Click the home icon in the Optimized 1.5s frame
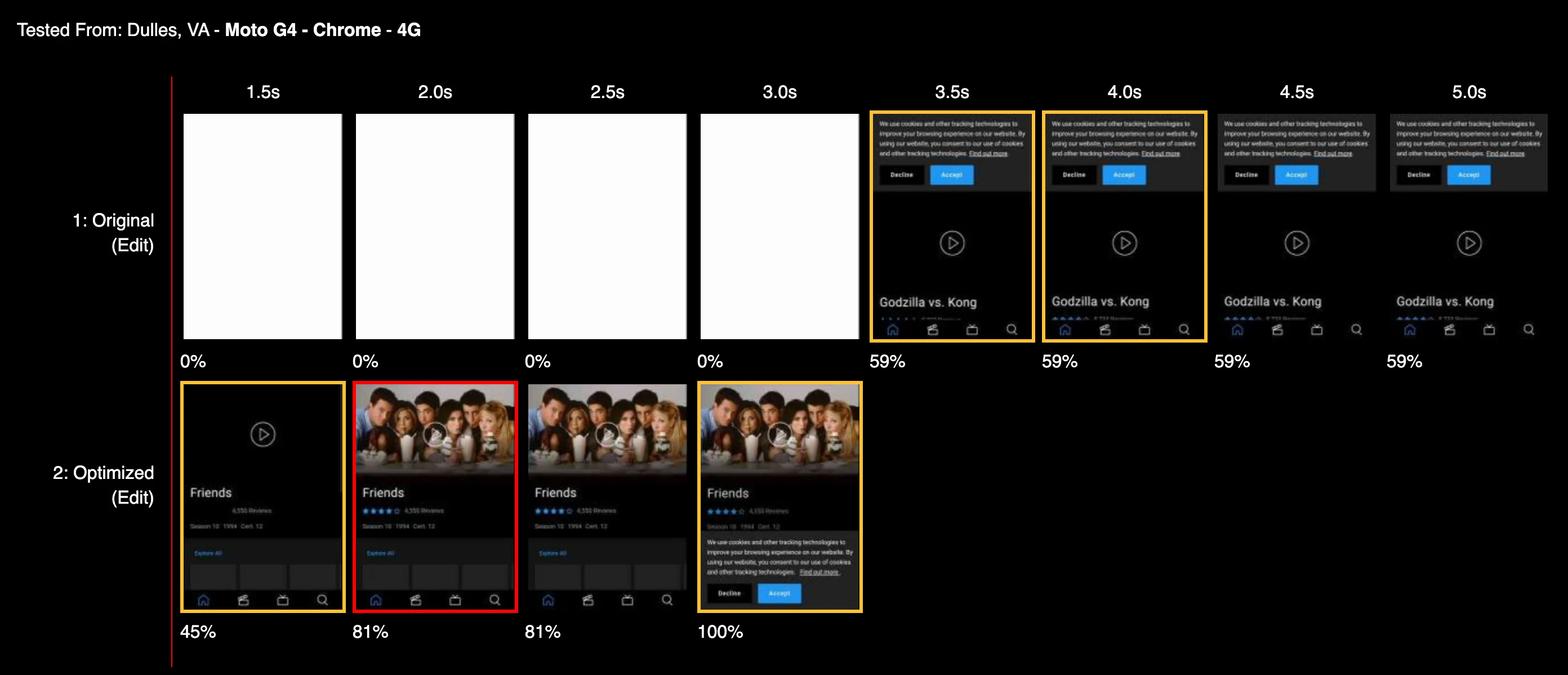Viewport: 1568px width, 675px height. point(203,600)
